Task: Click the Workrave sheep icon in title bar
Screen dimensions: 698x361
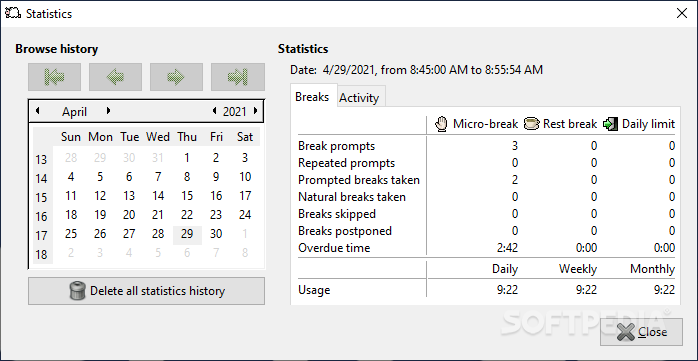Action: click(13, 13)
